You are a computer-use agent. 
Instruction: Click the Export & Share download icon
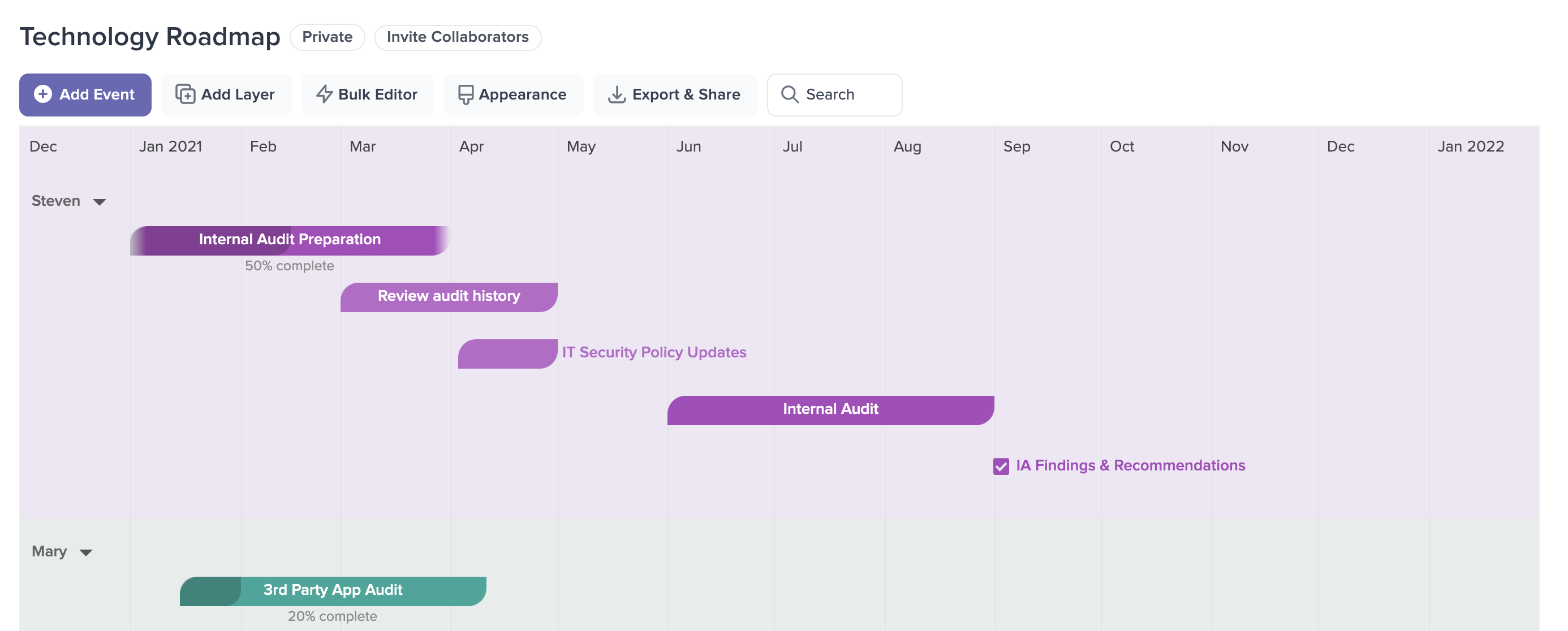617,94
